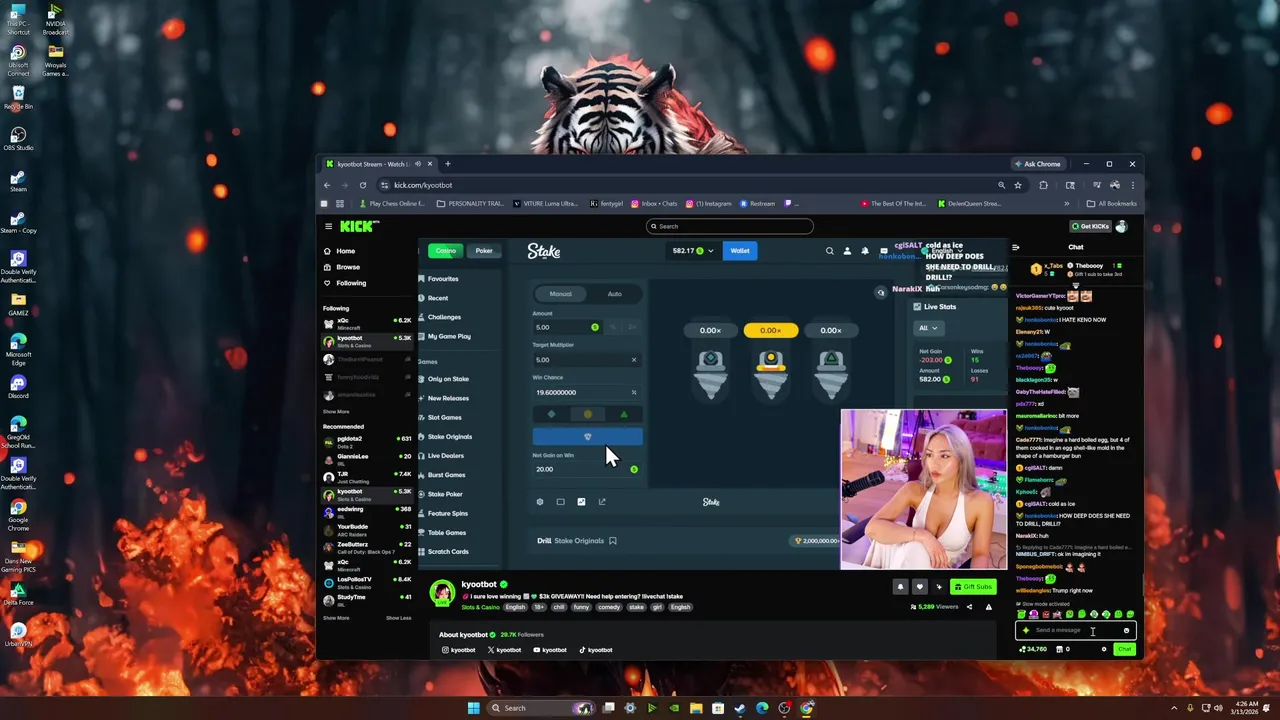Expand the bookmarks overflow chevron
This screenshot has height=720, width=1280.
[x=1066, y=204]
